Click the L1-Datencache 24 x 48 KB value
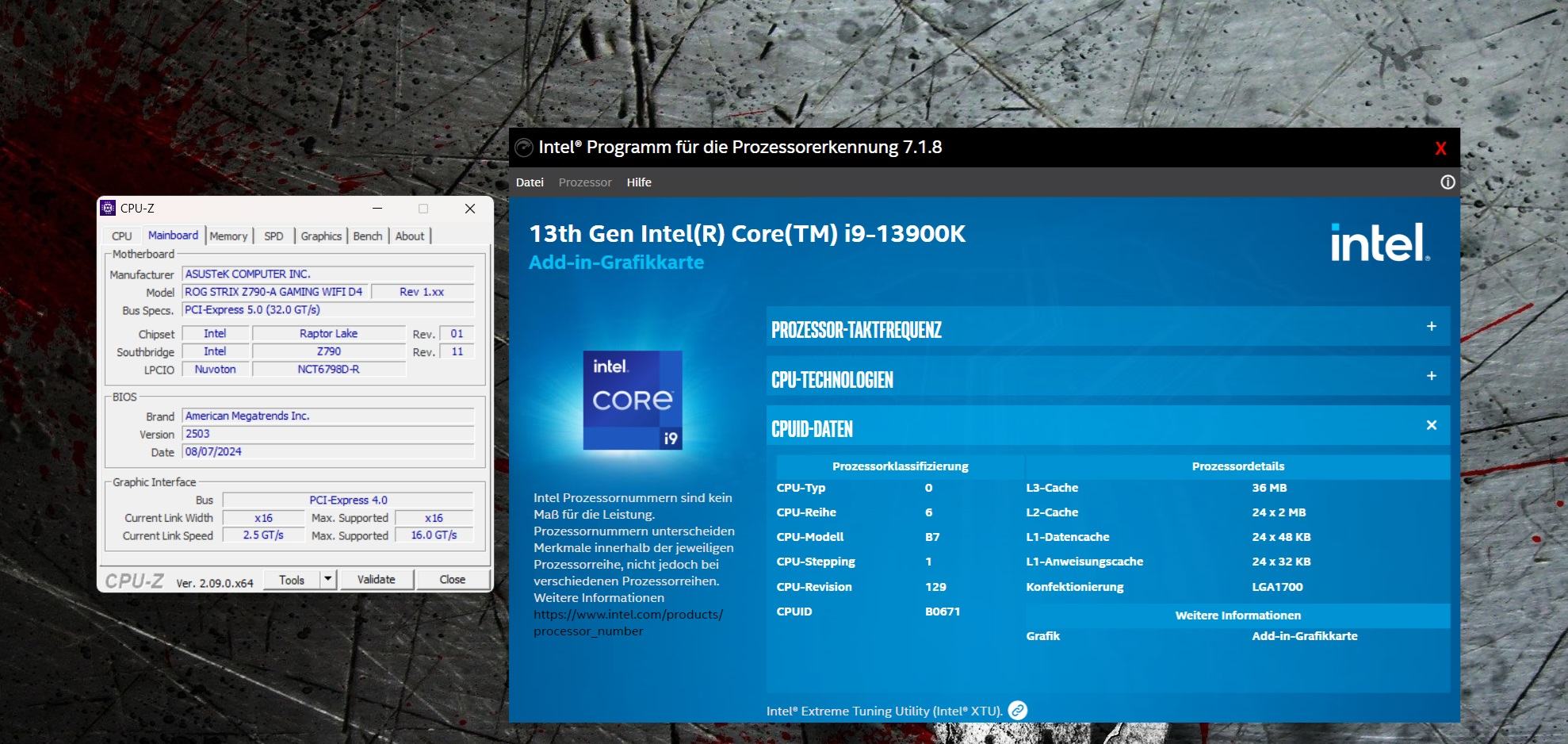 pos(1281,537)
